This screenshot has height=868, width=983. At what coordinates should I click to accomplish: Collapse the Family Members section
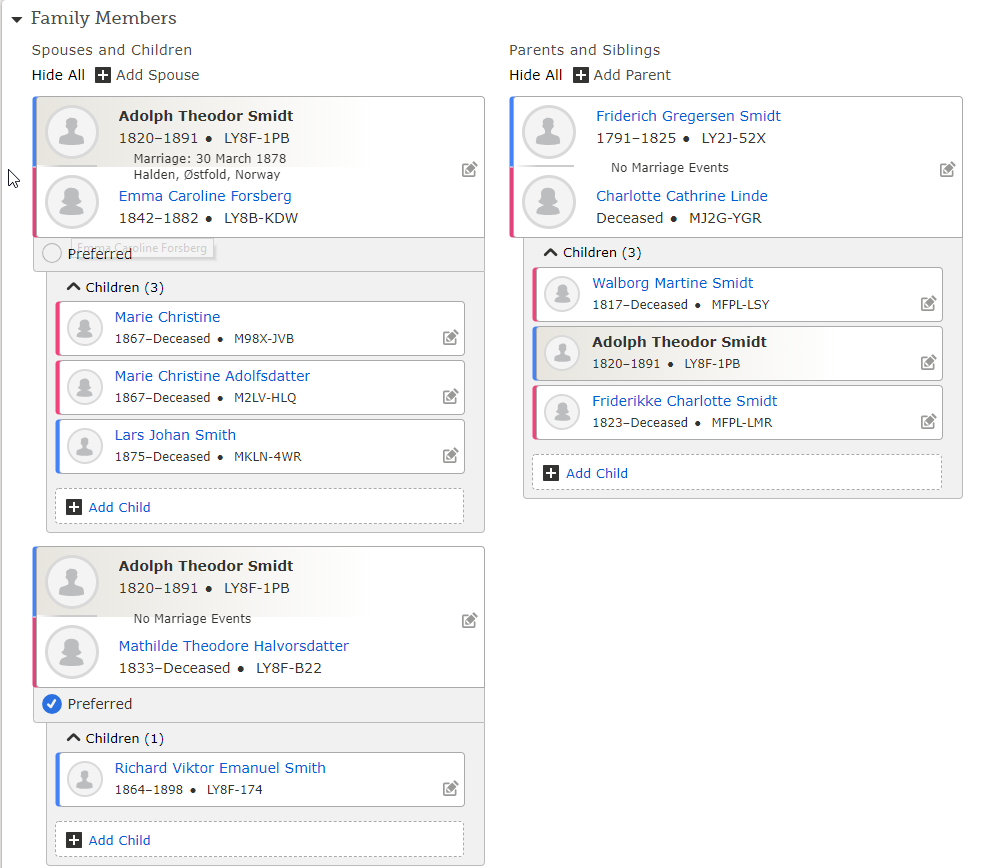(17, 19)
